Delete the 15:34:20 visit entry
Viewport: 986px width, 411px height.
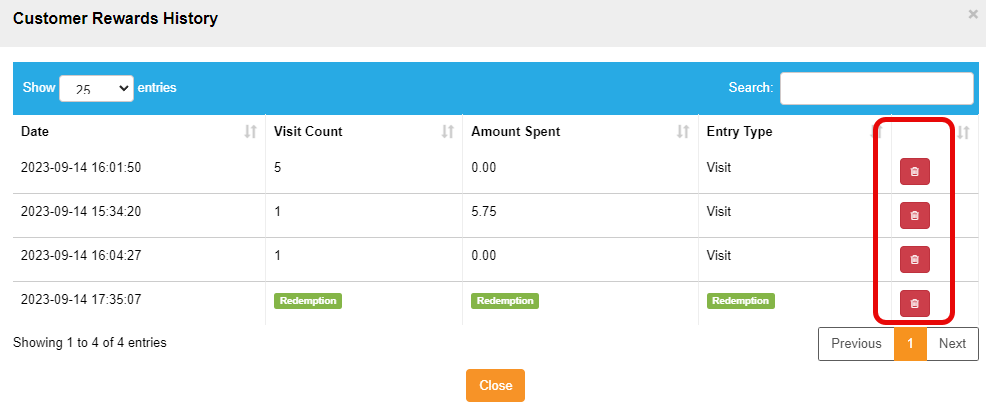click(x=914, y=215)
